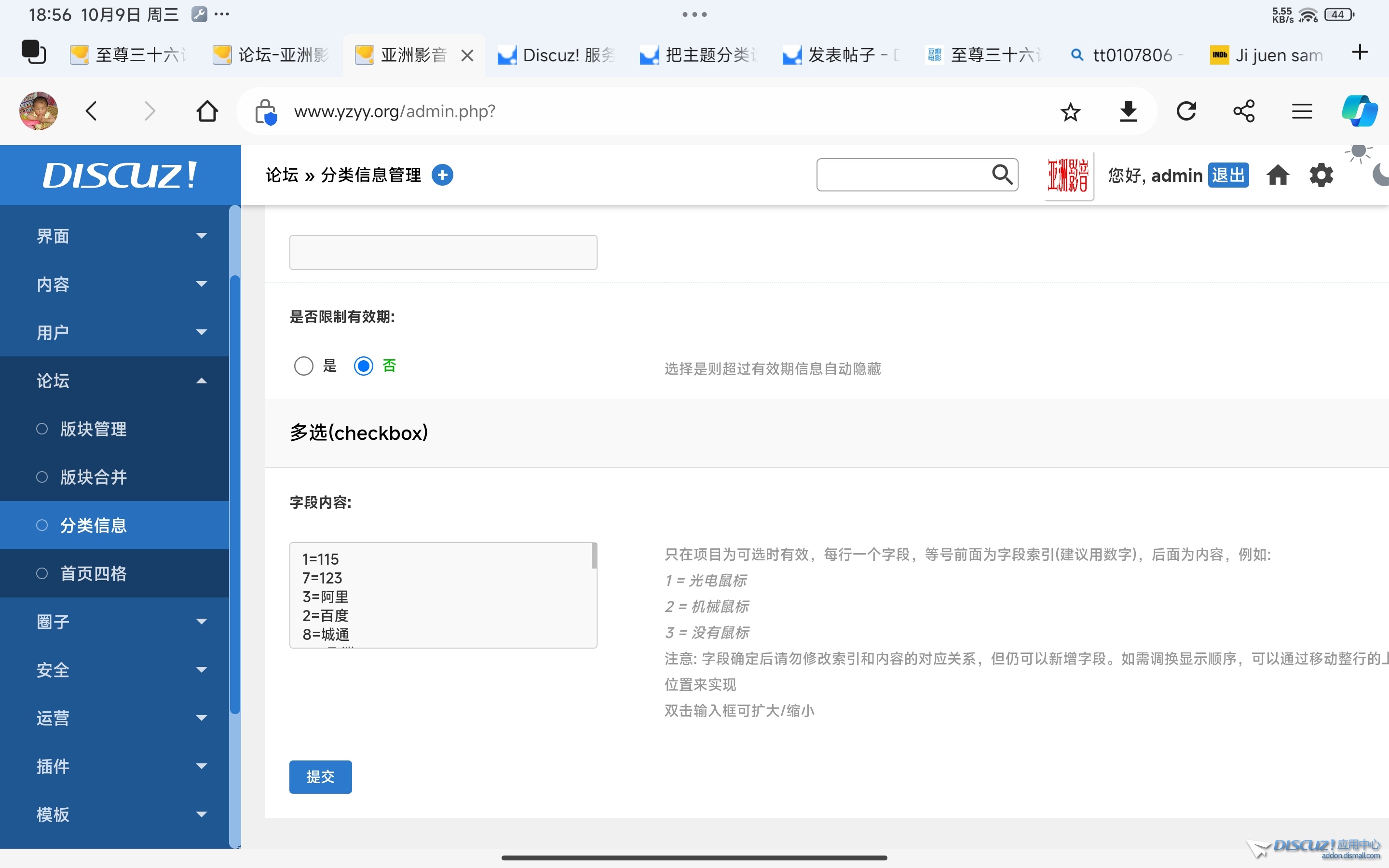Click the admin username link
This screenshot has height=868, width=1389.
click(1177, 175)
